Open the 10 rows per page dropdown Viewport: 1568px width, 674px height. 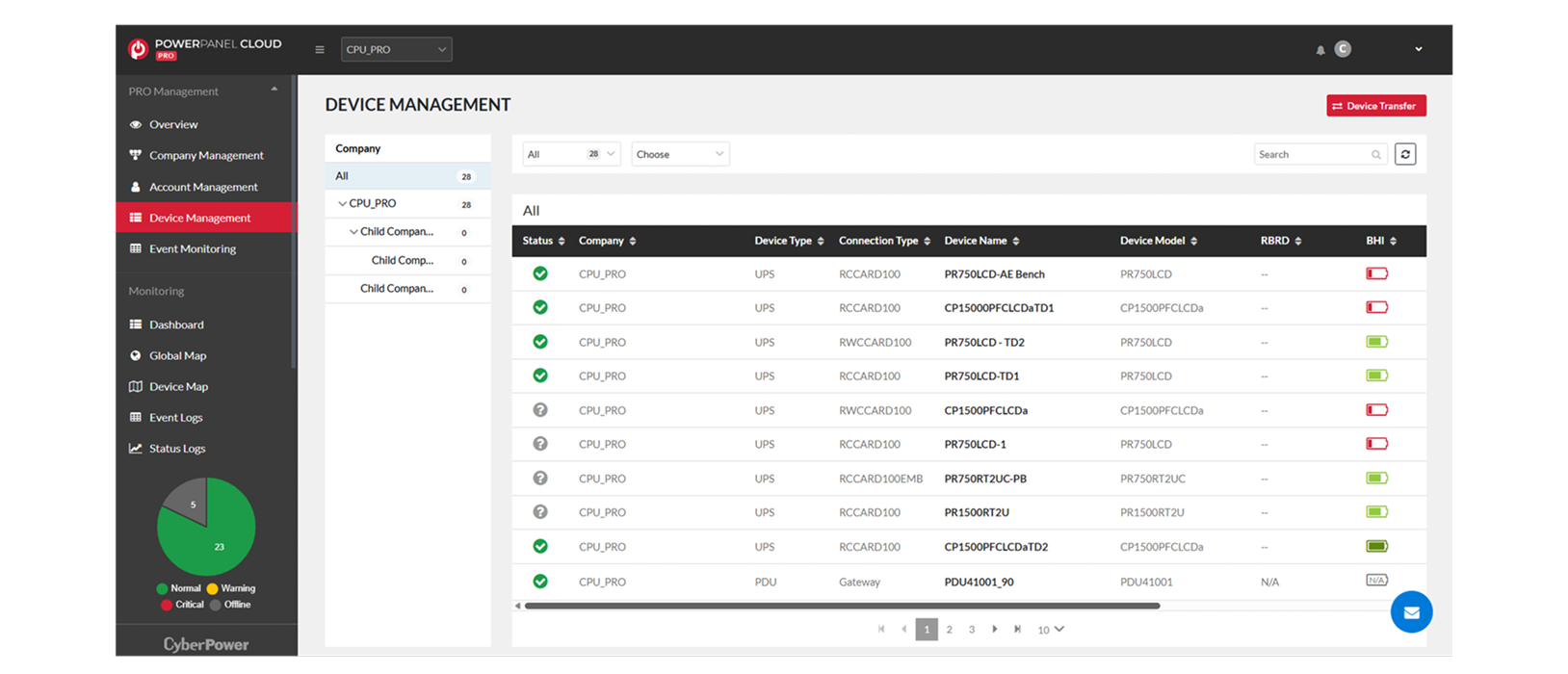[1050, 630]
